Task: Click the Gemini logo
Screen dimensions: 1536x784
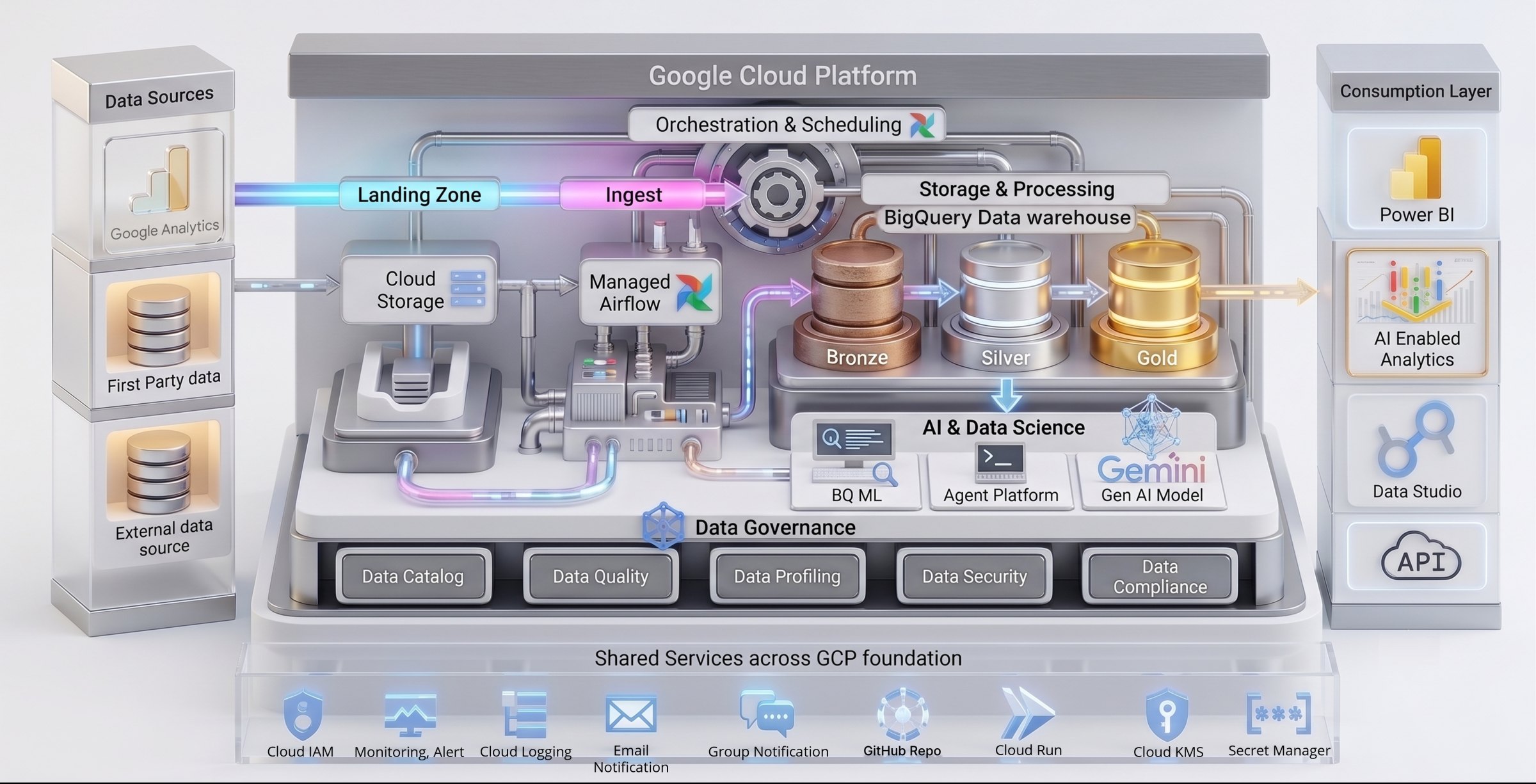Action: click(x=1151, y=469)
